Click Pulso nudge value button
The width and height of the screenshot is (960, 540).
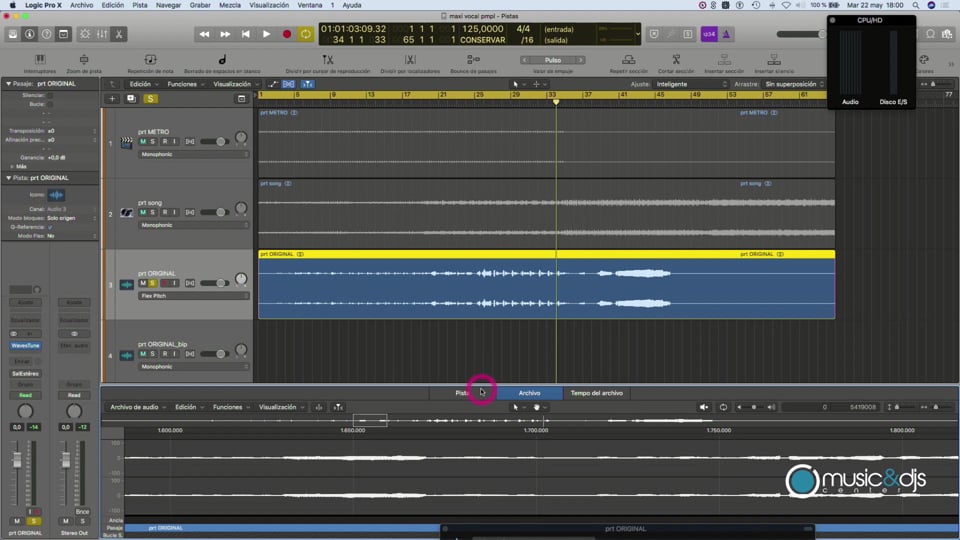[553, 60]
